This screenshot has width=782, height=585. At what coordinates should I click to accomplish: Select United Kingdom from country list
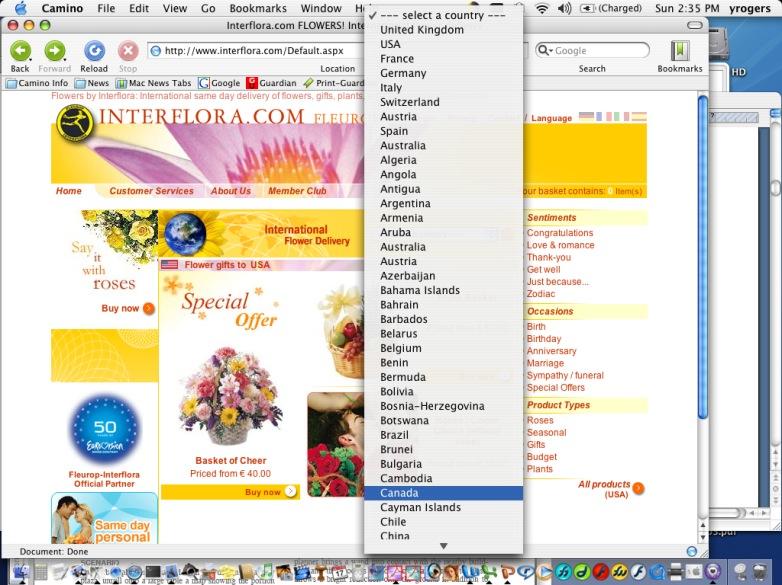coord(443,30)
